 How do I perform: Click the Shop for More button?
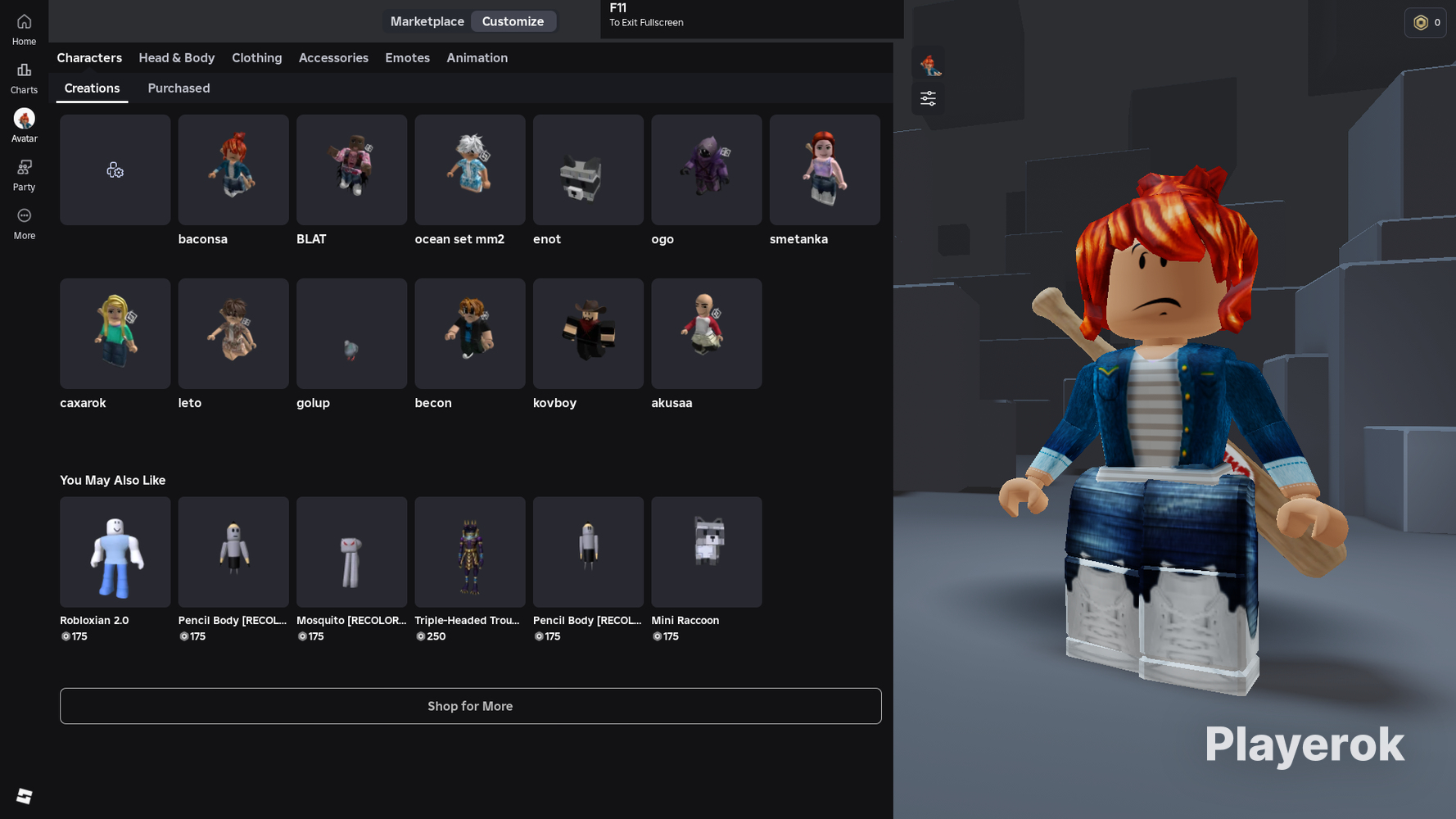tap(470, 706)
